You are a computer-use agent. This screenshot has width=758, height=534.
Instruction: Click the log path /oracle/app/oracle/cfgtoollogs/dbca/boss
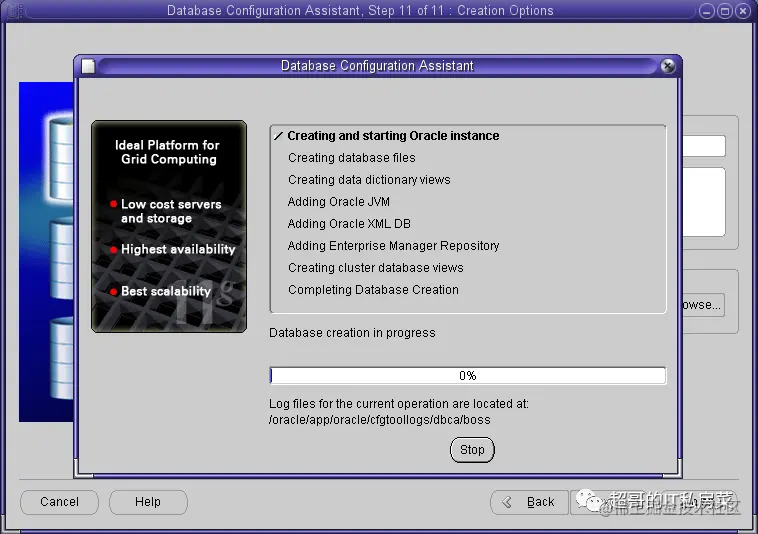click(379, 420)
